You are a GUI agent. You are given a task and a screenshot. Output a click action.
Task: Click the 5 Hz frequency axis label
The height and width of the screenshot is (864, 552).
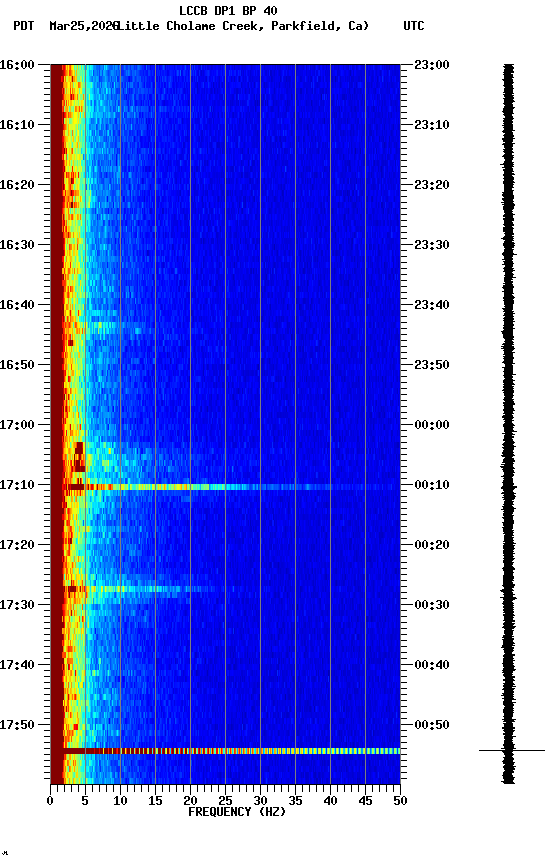click(x=85, y=801)
